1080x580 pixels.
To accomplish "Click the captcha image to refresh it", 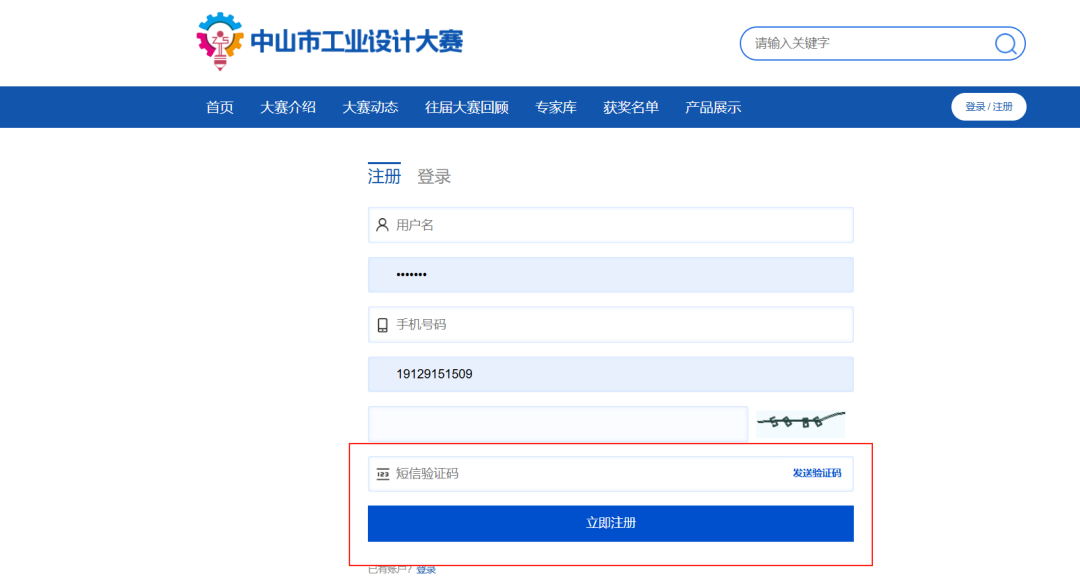I will pyautogui.click(x=799, y=422).
